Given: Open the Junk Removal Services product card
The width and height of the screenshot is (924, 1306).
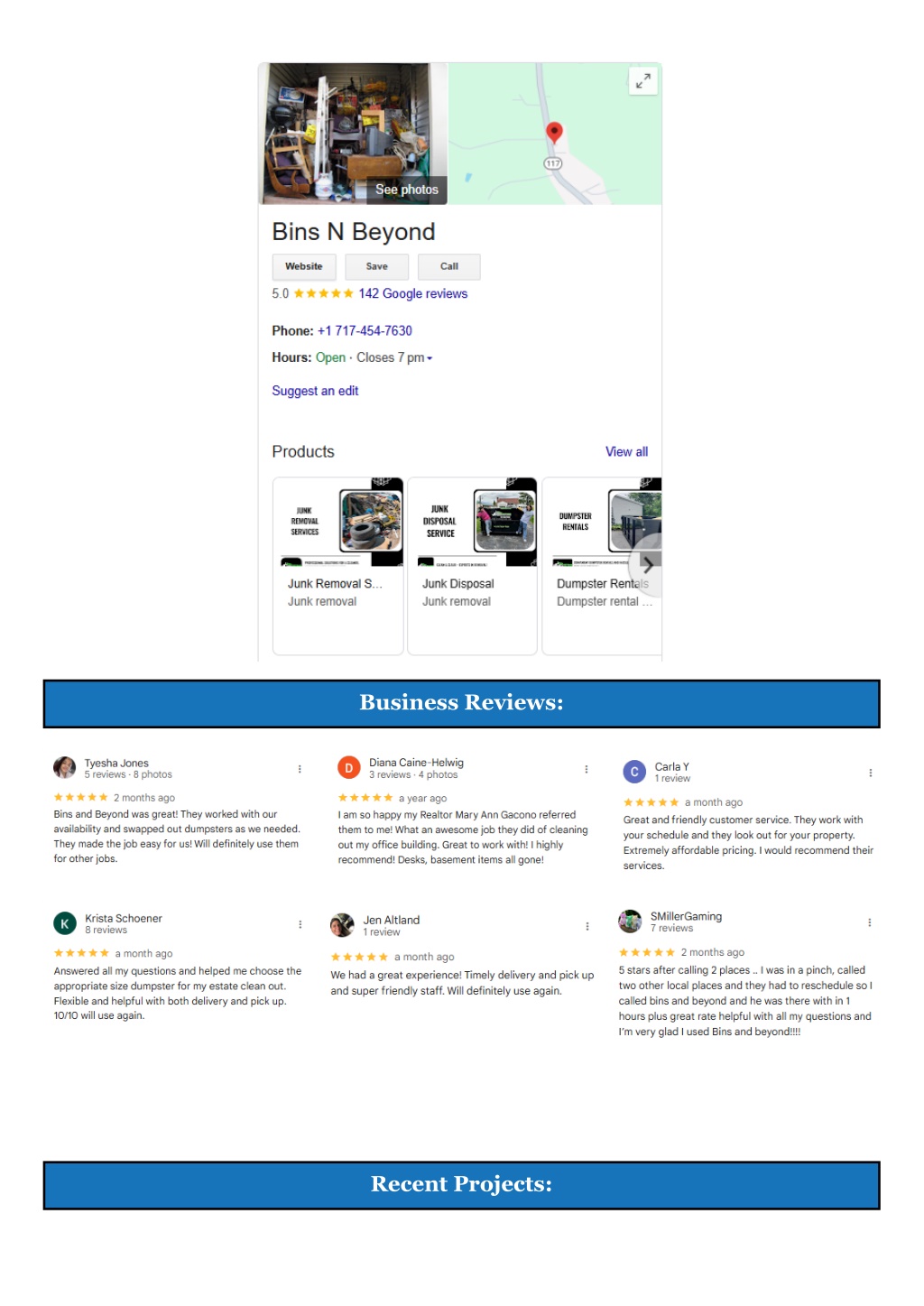Looking at the screenshot, I should coord(337,566).
